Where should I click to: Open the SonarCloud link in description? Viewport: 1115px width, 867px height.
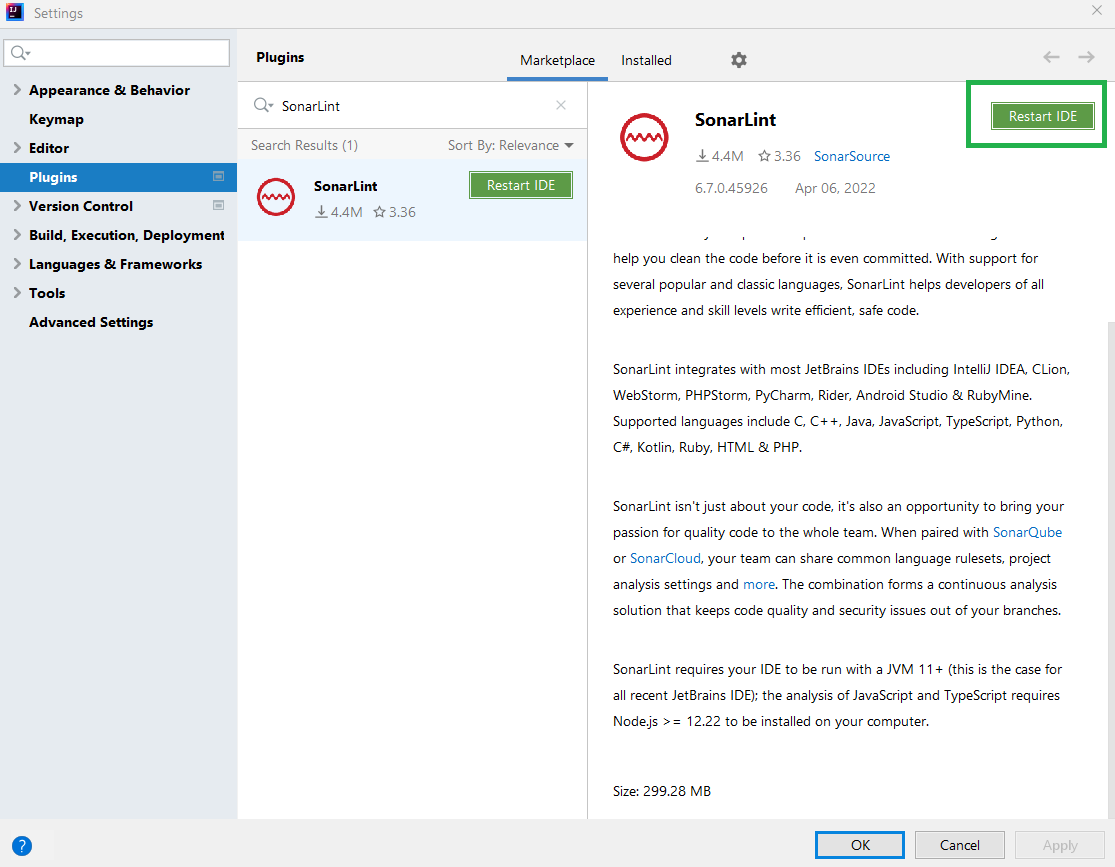click(666, 558)
